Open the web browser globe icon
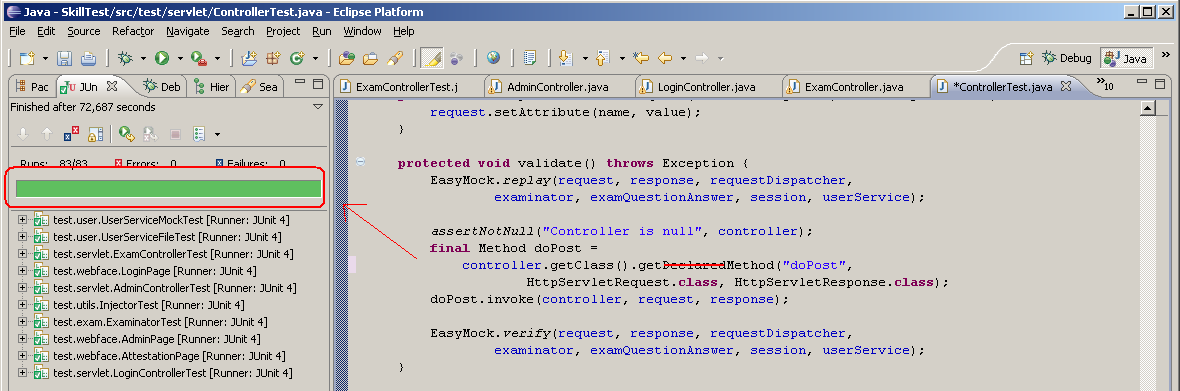1180x391 pixels. tap(493, 58)
